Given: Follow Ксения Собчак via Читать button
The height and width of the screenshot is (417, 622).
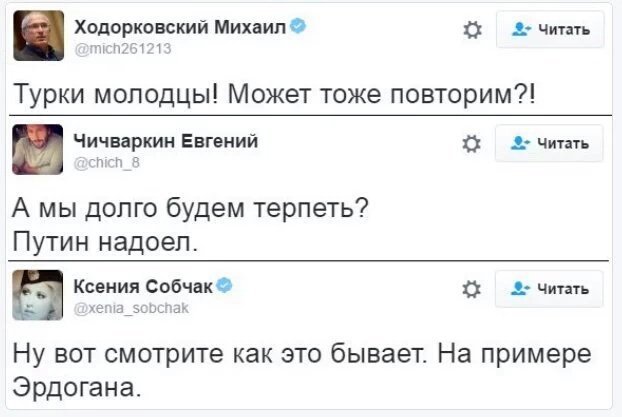Looking at the screenshot, I should (x=549, y=289).
